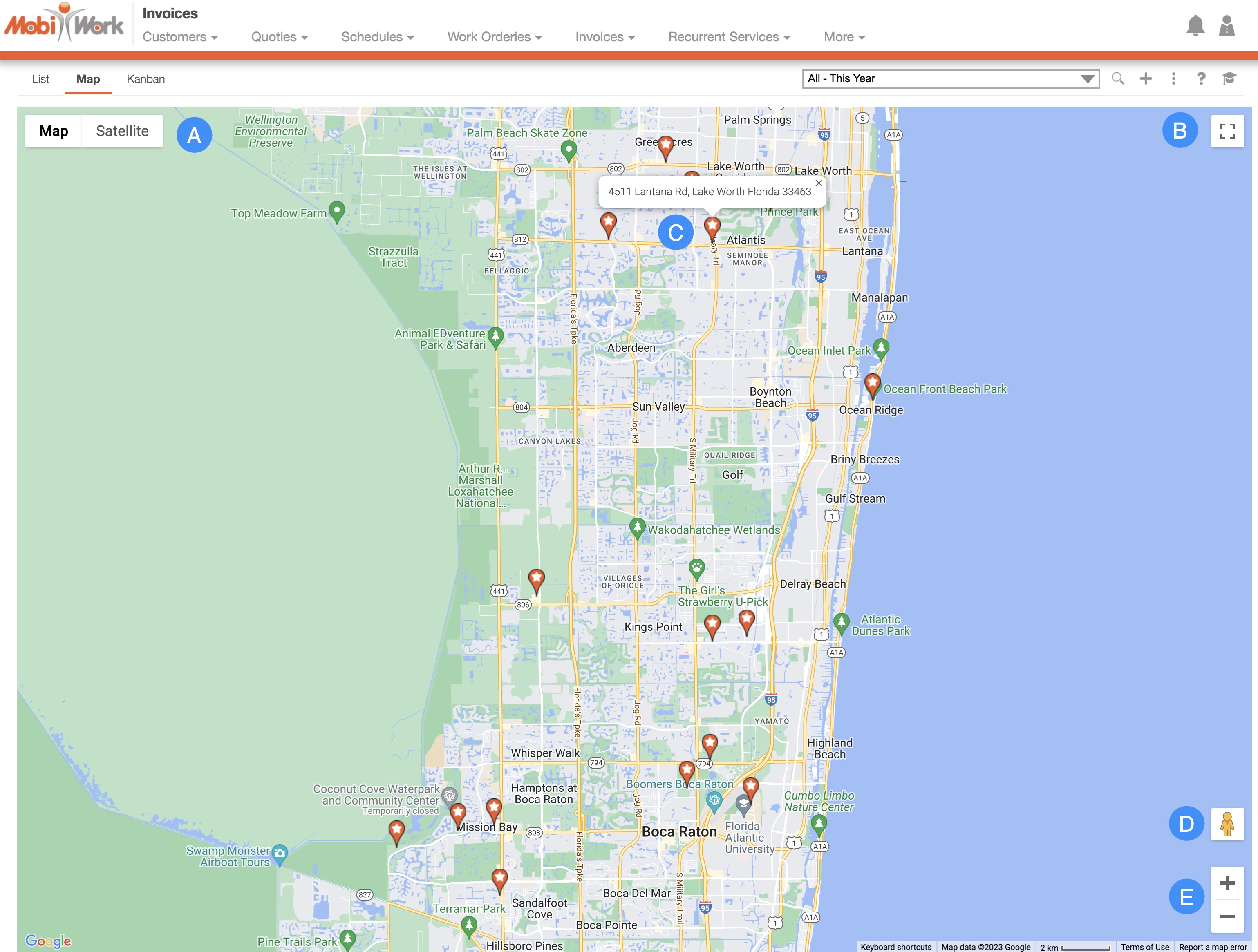
Task: Zoom out the map with minus button
Action: coord(1227,916)
